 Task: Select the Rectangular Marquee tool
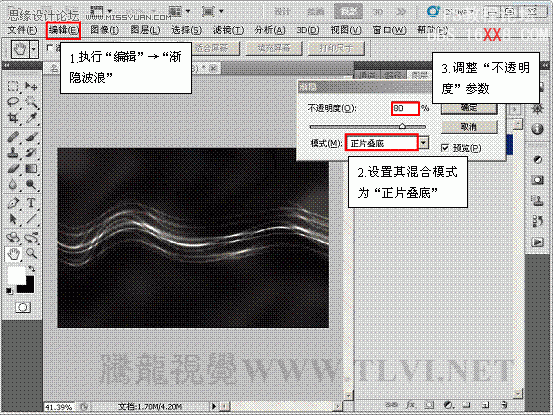(13, 86)
